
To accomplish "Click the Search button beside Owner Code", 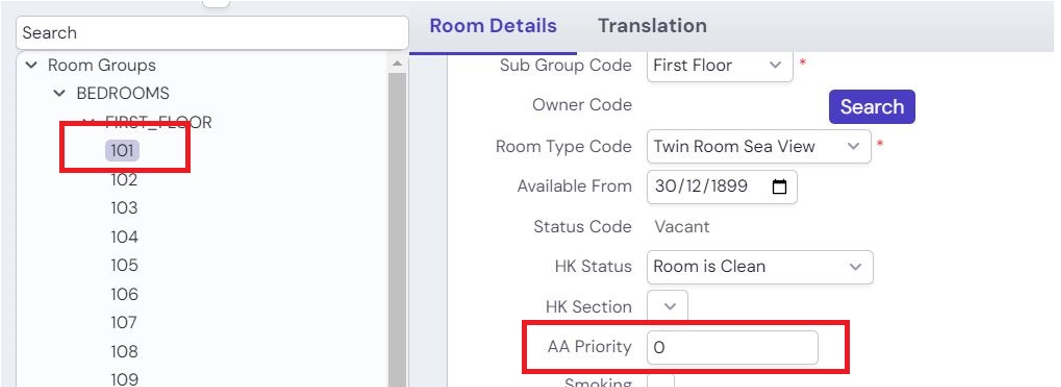I will [872, 106].
